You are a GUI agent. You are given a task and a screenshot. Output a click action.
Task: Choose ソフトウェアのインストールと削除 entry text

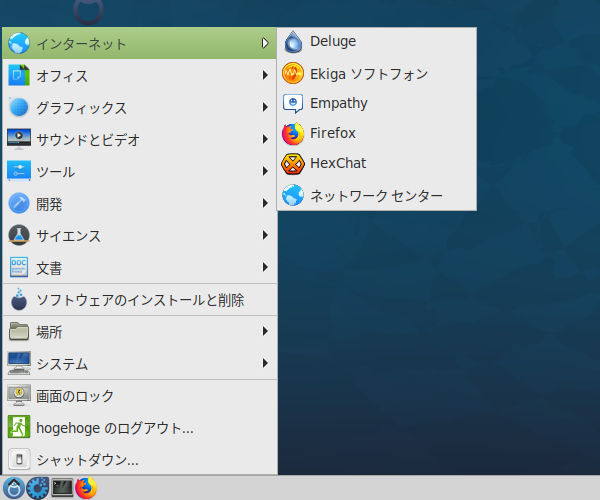[140, 300]
